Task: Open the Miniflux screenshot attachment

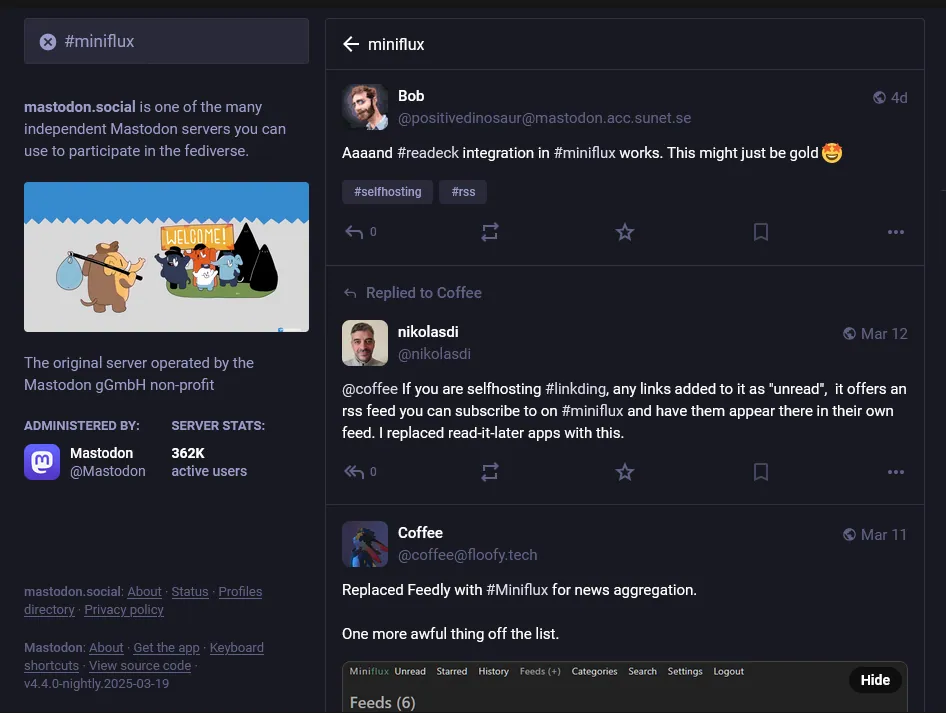Action: pyautogui.click(x=624, y=688)
